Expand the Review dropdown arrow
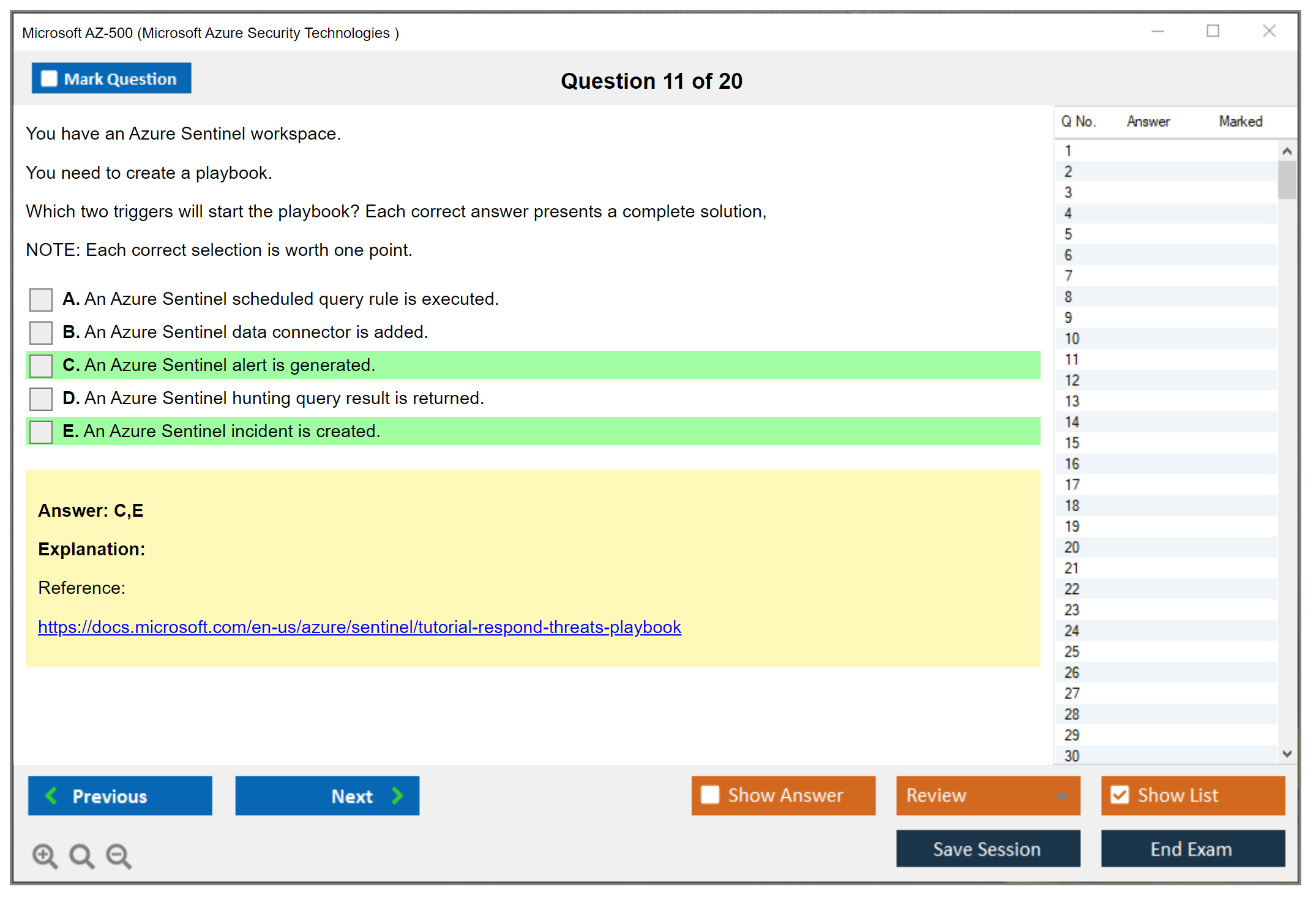 pyautogui.click(x=1062, y=795)
